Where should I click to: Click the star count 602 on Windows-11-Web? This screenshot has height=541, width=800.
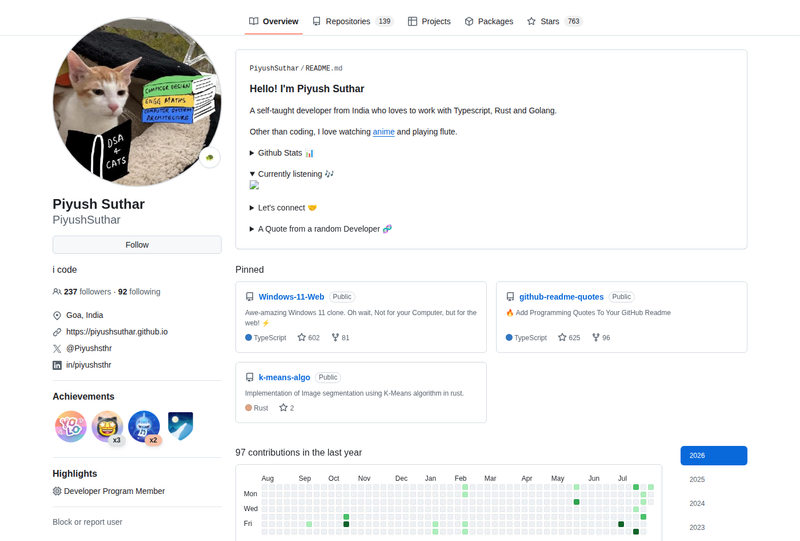coord(309,338)
